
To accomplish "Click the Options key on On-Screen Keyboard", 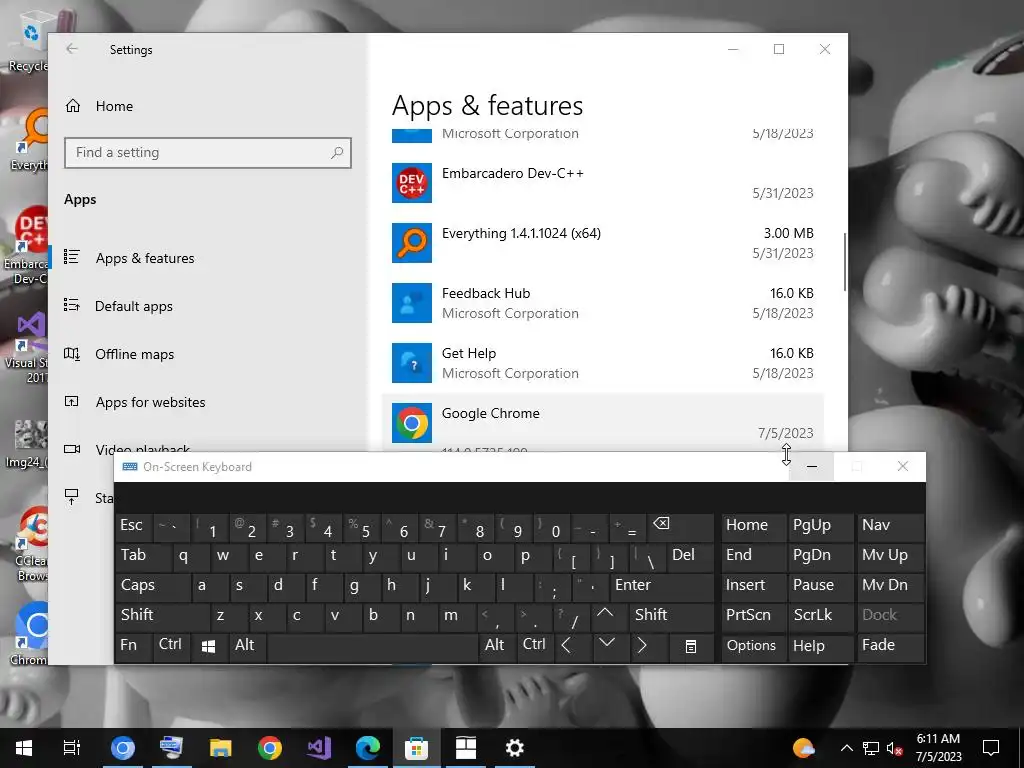I will click(x=753, y=646).
